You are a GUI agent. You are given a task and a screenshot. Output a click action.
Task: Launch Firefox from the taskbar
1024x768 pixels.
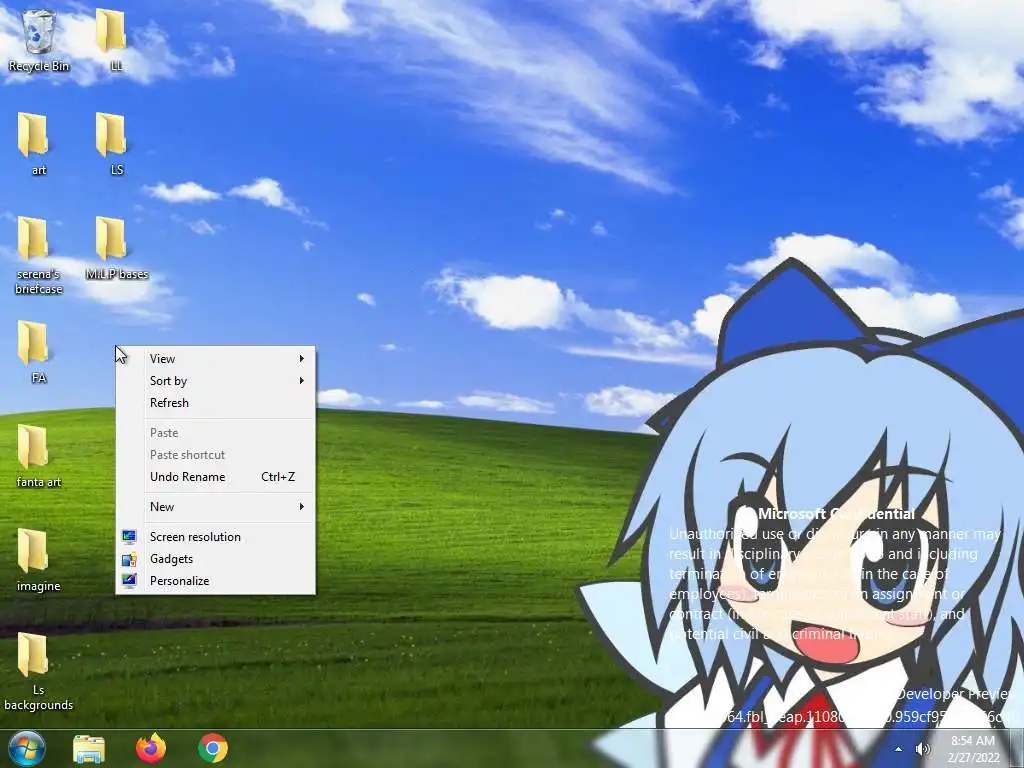click(x=150, y=748)
